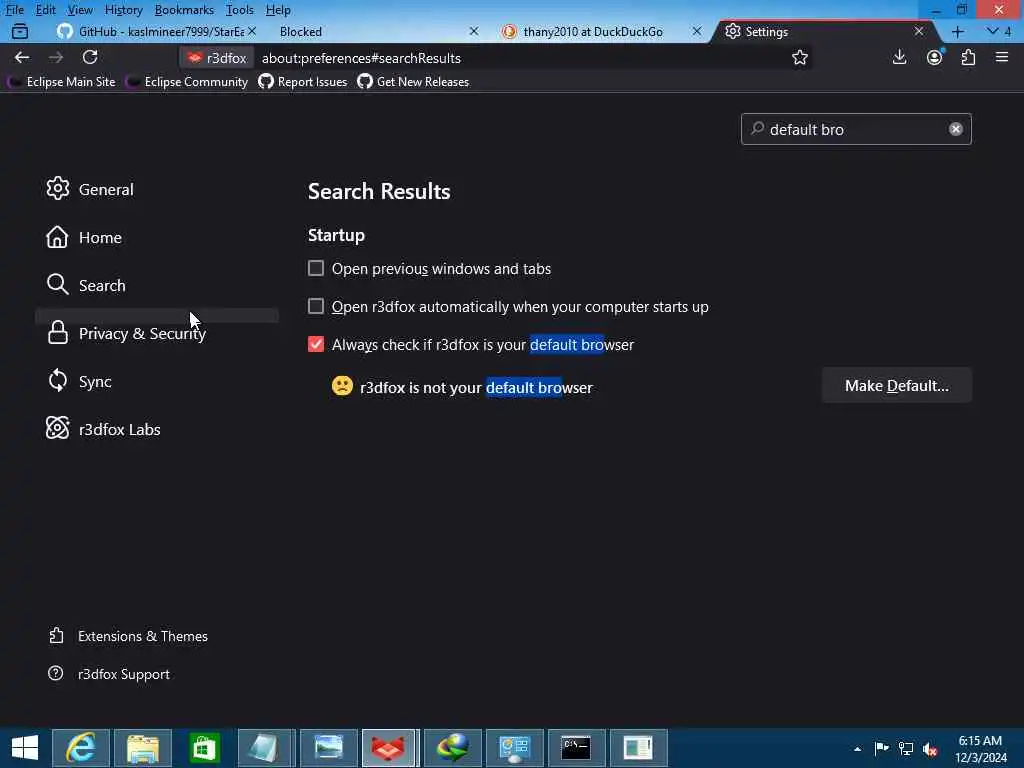Open Command Prompt from taskbar
This screenshot has width=1024, height=768.
point(577,748)
